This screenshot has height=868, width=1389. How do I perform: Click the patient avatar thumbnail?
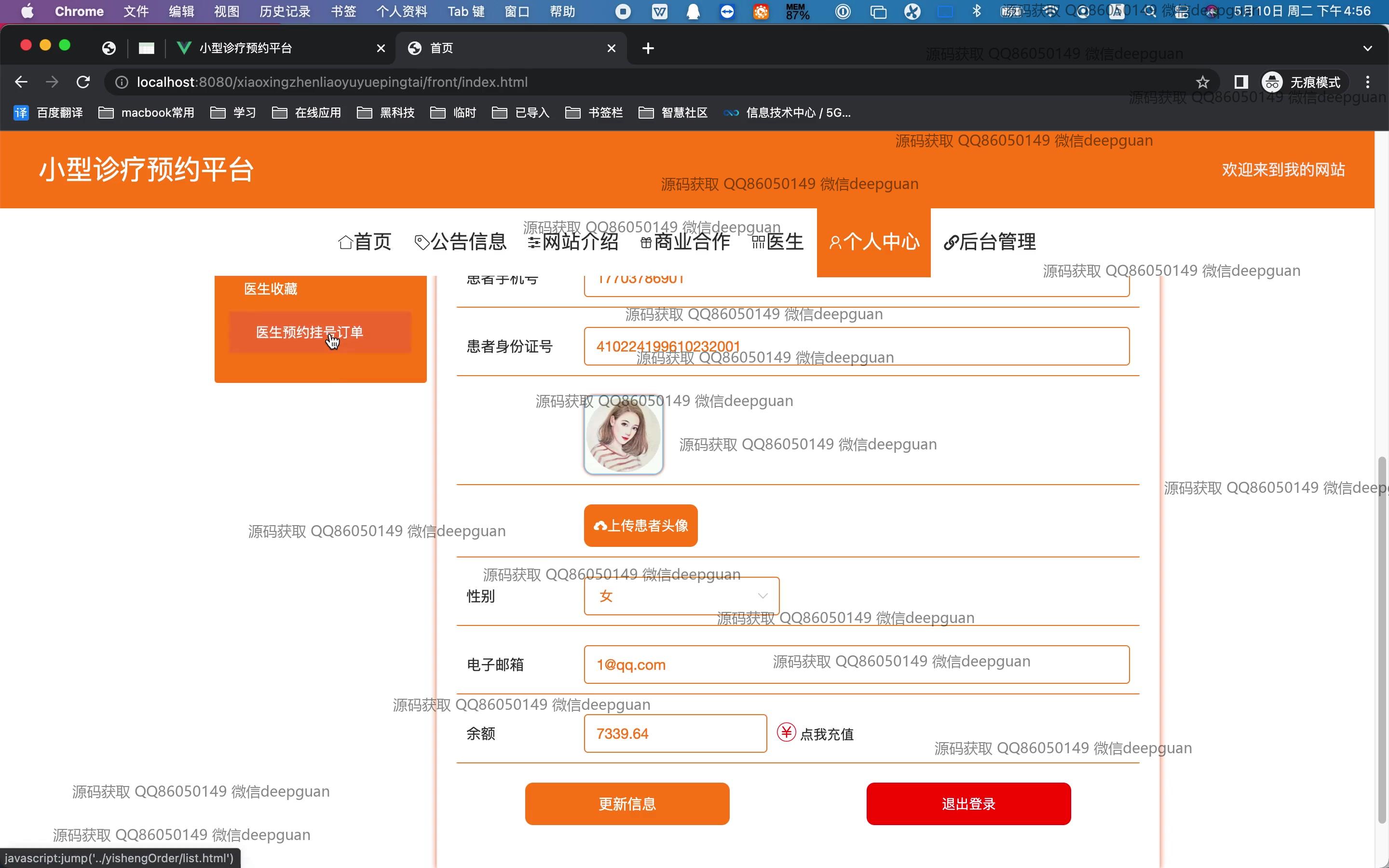pos(623,436)
